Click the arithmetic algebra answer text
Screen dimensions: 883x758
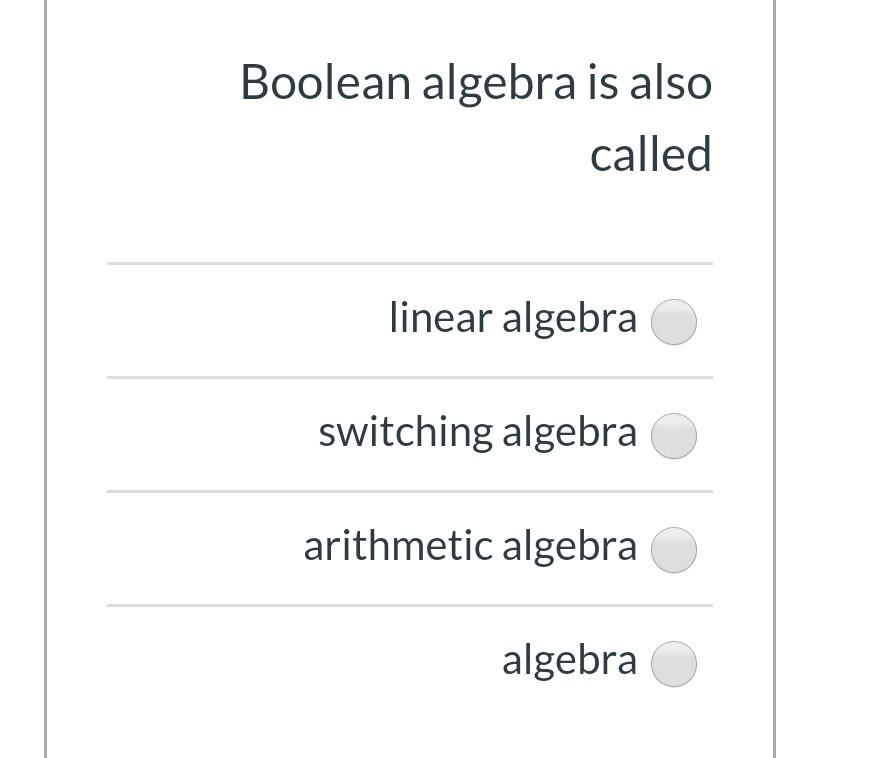click(470, 545)
